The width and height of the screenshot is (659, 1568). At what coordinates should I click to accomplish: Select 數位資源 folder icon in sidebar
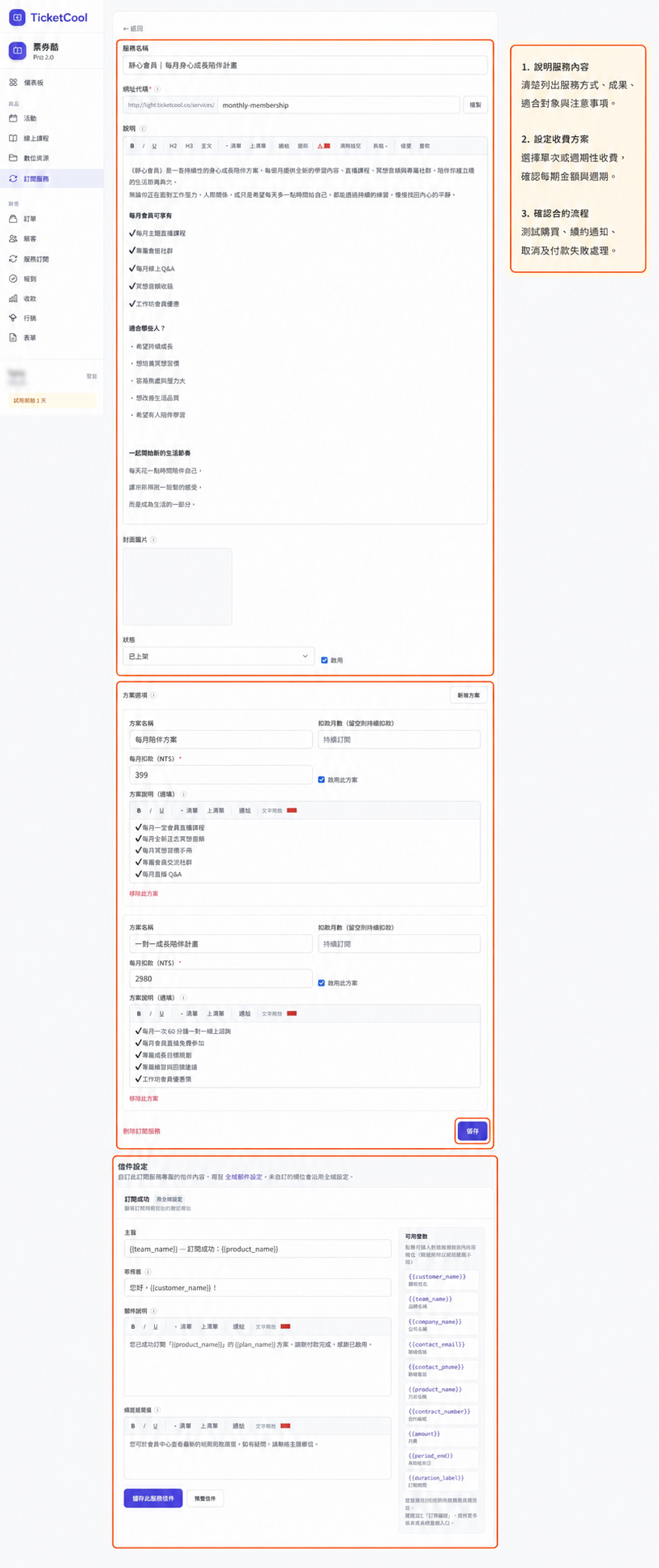(13, 158)
